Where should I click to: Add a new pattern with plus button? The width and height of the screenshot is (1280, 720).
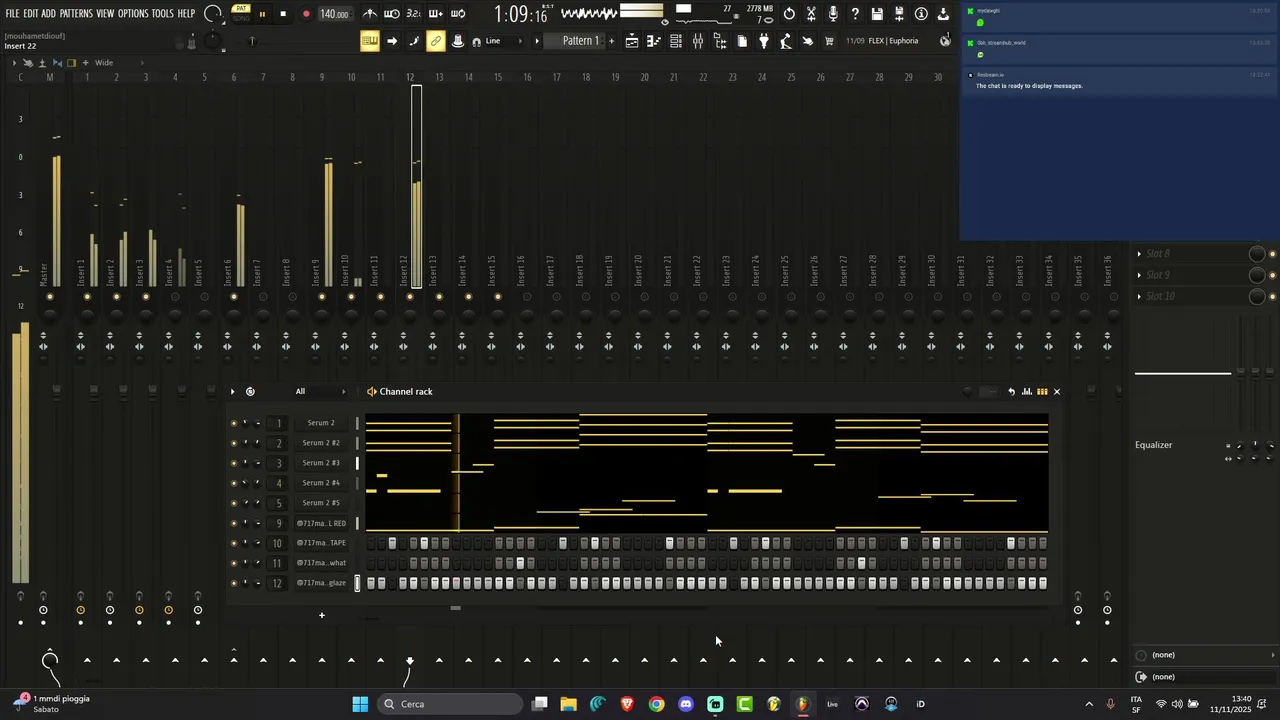point(611,41)
